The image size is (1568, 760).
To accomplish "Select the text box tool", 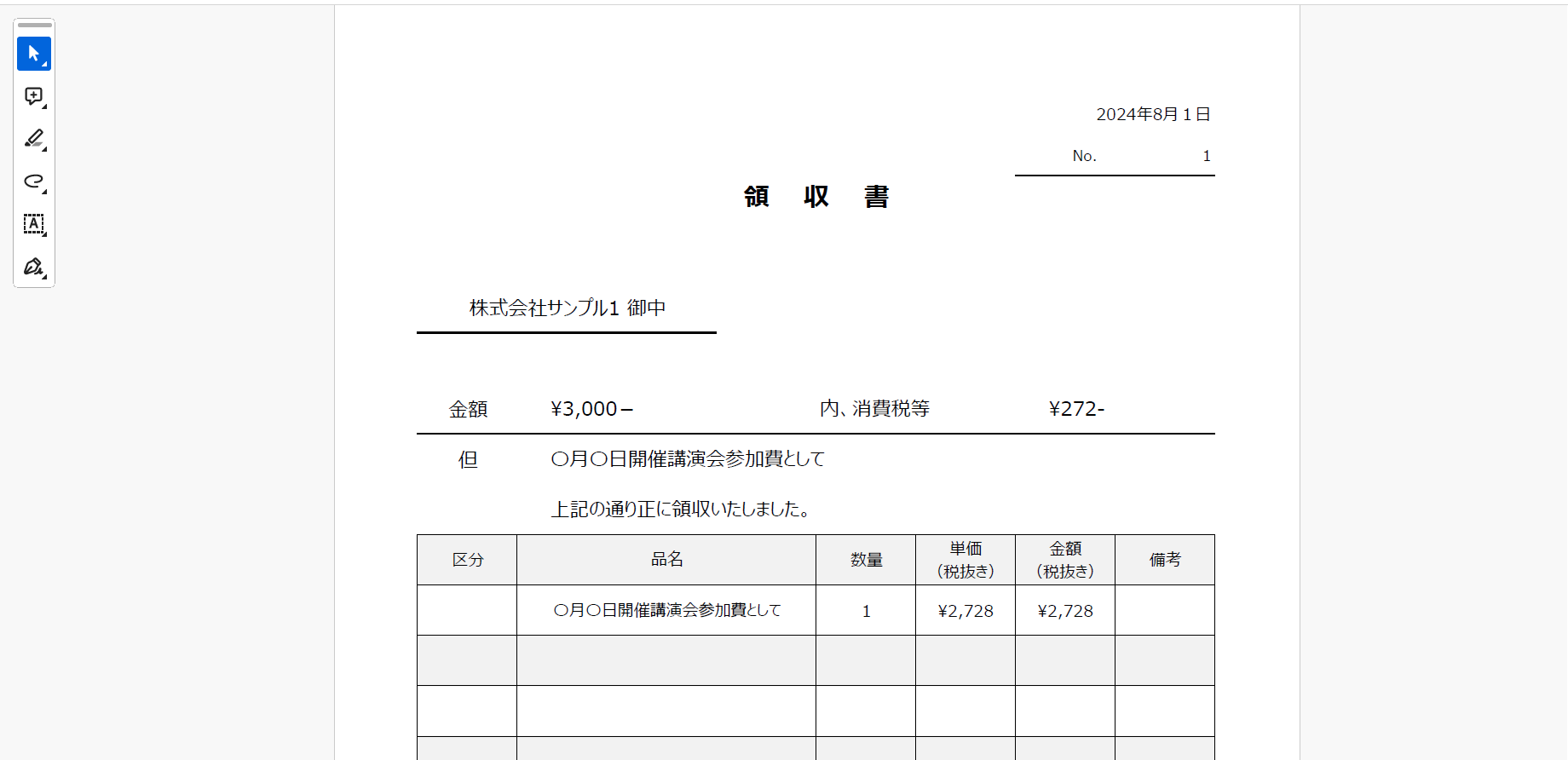I will pos(34,224).
